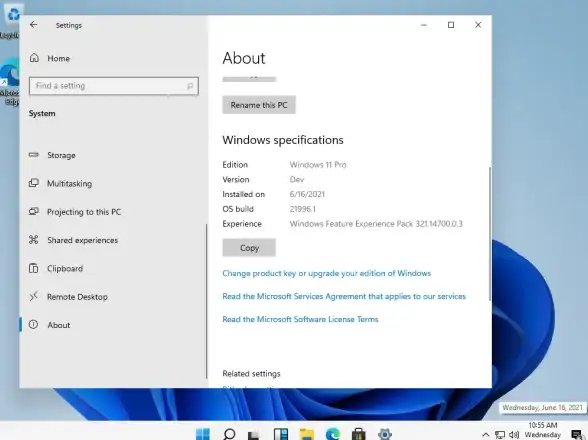Image resolution: width=588 pixels, height=440 pixels.
Task: Show hidden icons in the system tray
Action: click(486, 435)
